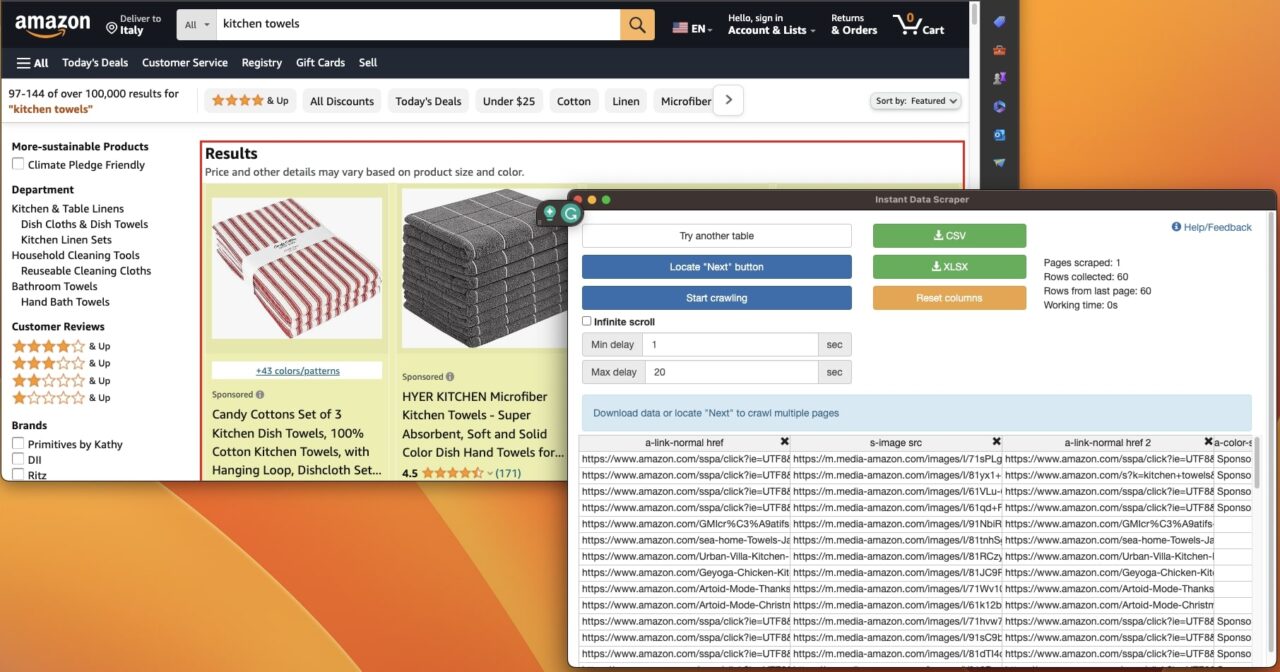Image resolution: width=1280 pixels, height=672 pixels.
Task: Remove the a-link-normal href column
Action: point(784,442)
